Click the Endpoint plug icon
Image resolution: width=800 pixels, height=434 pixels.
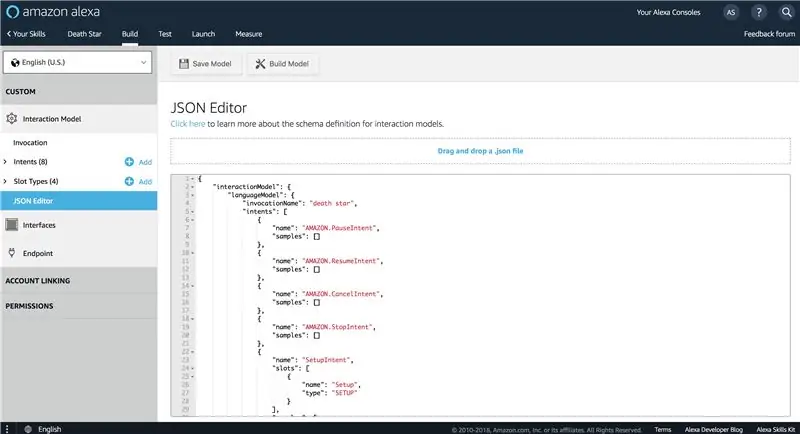coord(12,252)
